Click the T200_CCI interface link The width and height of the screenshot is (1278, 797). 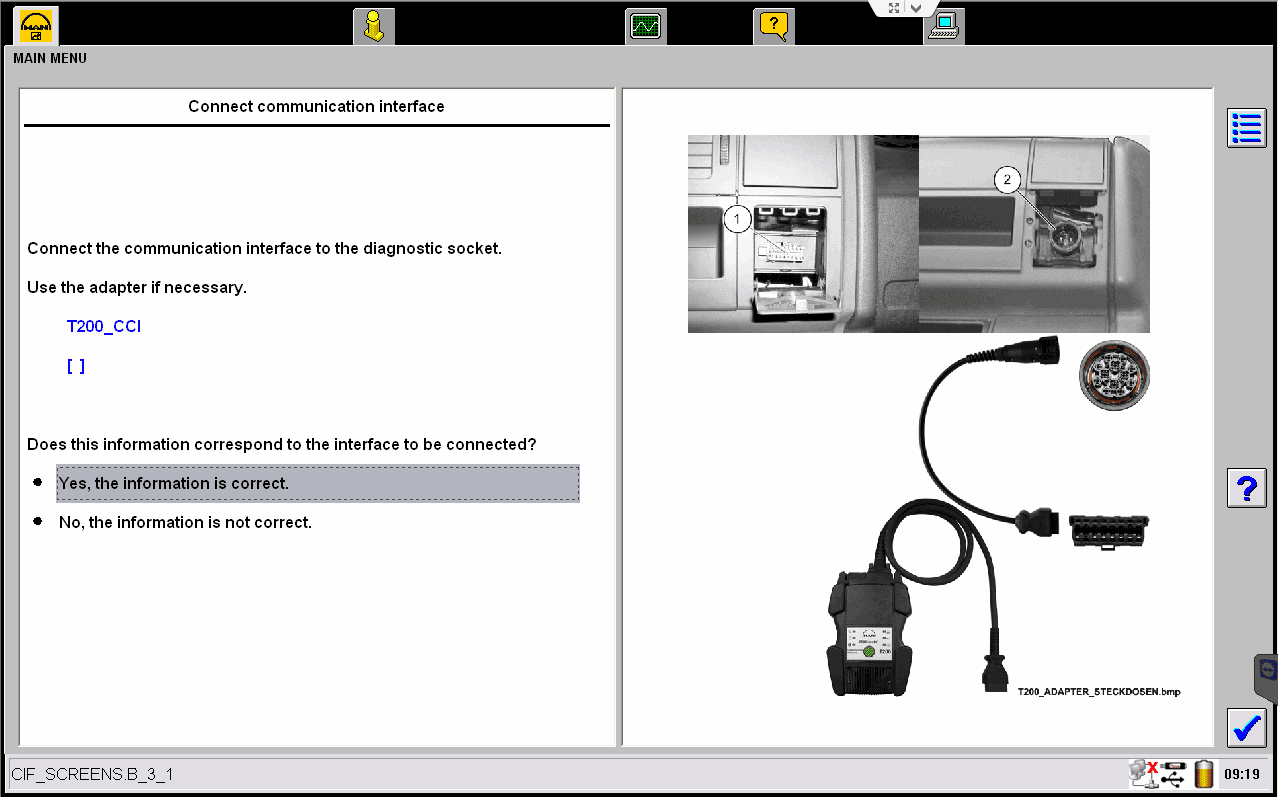pos(104,326)
